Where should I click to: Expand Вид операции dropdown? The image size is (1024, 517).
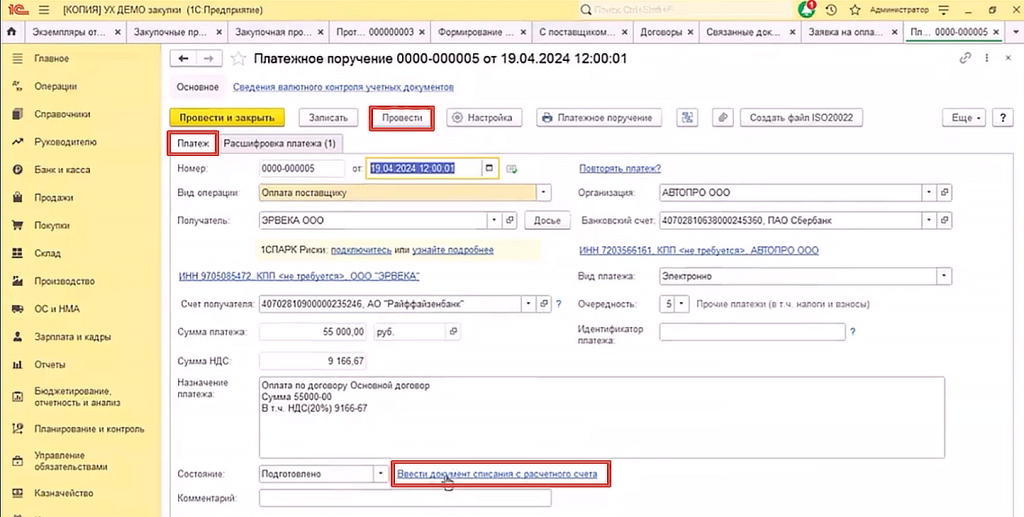[543, 193]
